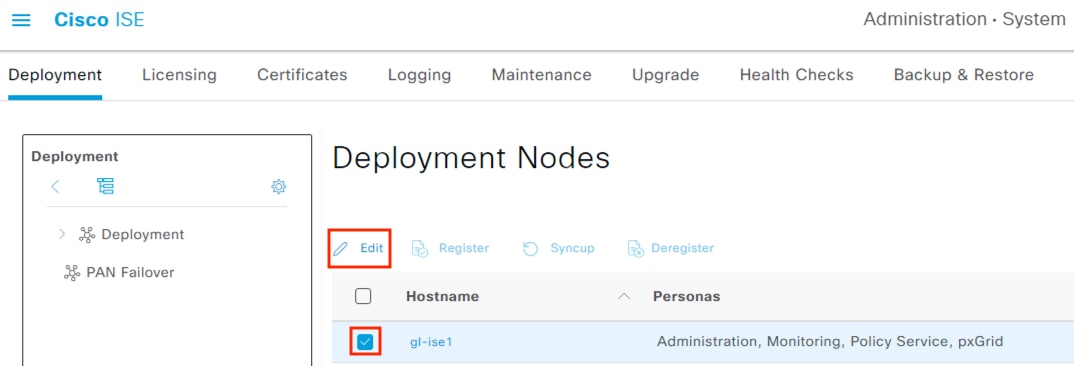Screen dimensions: 1074x366
Task: Expand the Deployment tree node
Action: [62, 234]
